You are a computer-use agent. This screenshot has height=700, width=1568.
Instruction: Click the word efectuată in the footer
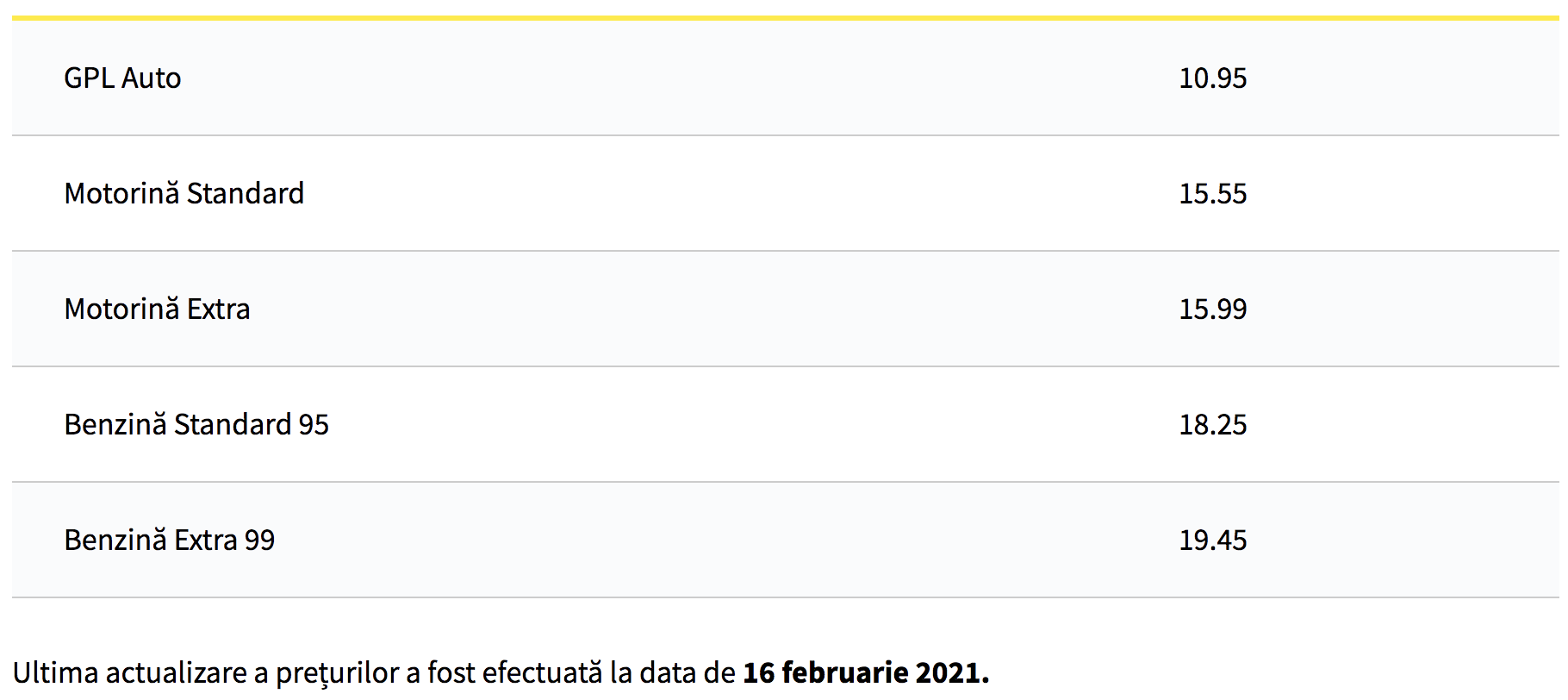(542, 673)
